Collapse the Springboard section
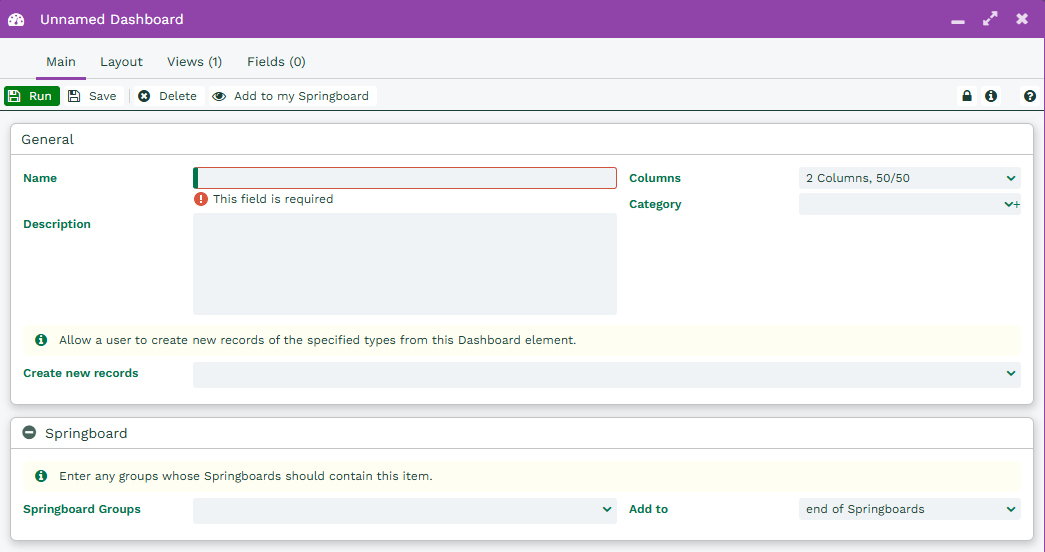This screenshot has height=552, width=1045. pyautogui.click(x=29, y=434)
